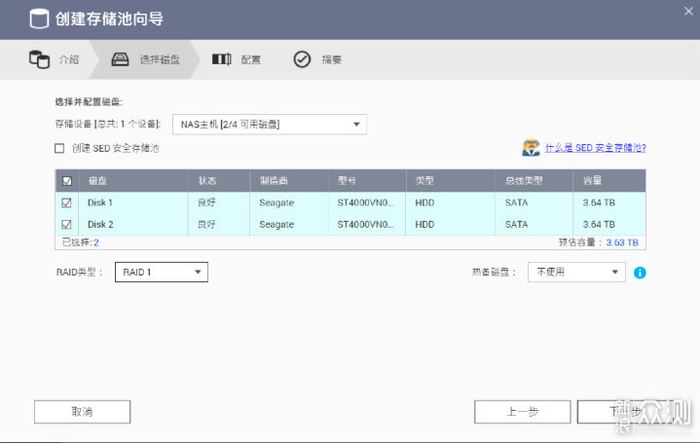
Task: Click 3.64 TB capacity in Disk 1 row
Action: 599,203
